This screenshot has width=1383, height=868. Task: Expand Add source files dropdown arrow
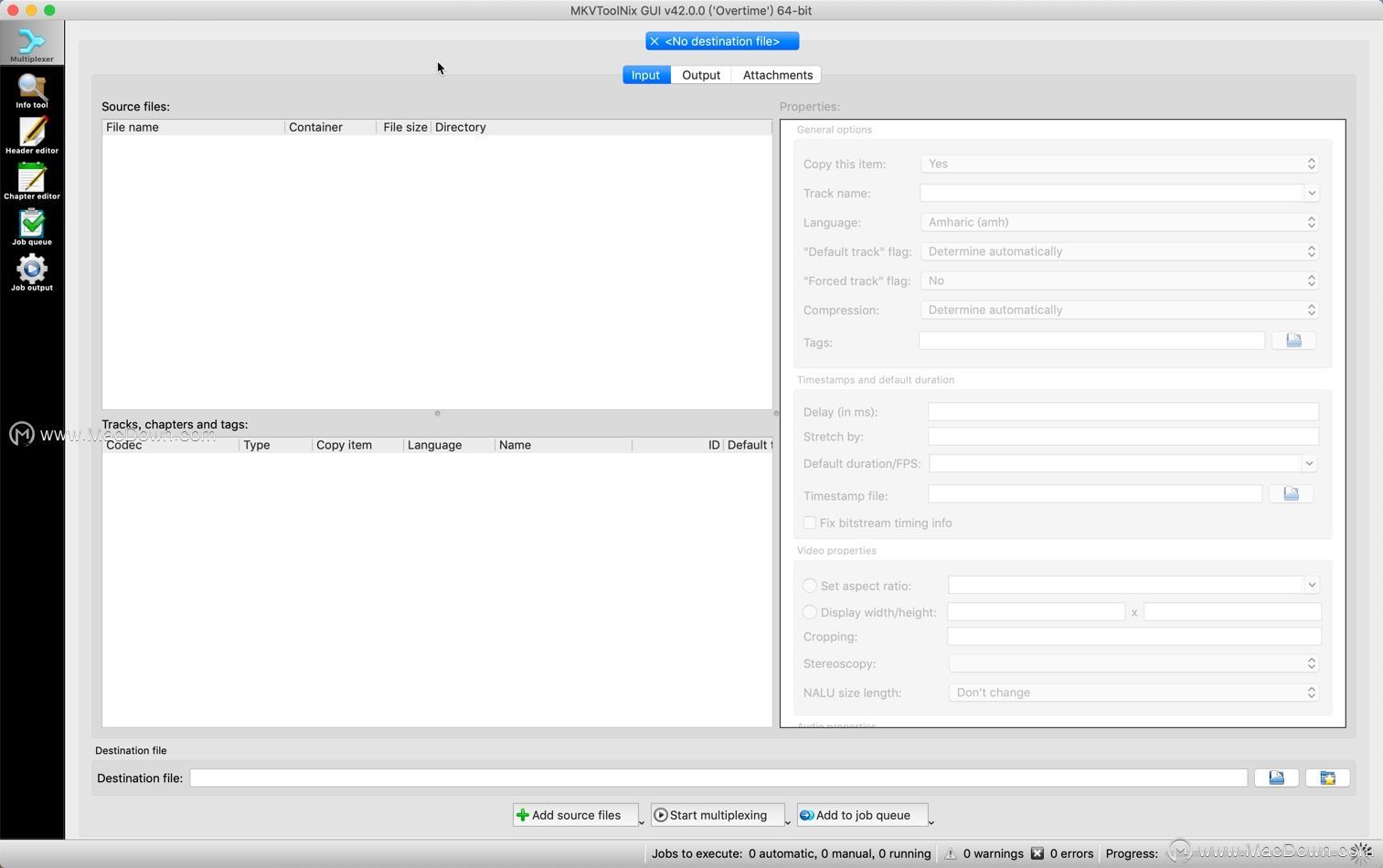tap(641, 822)
